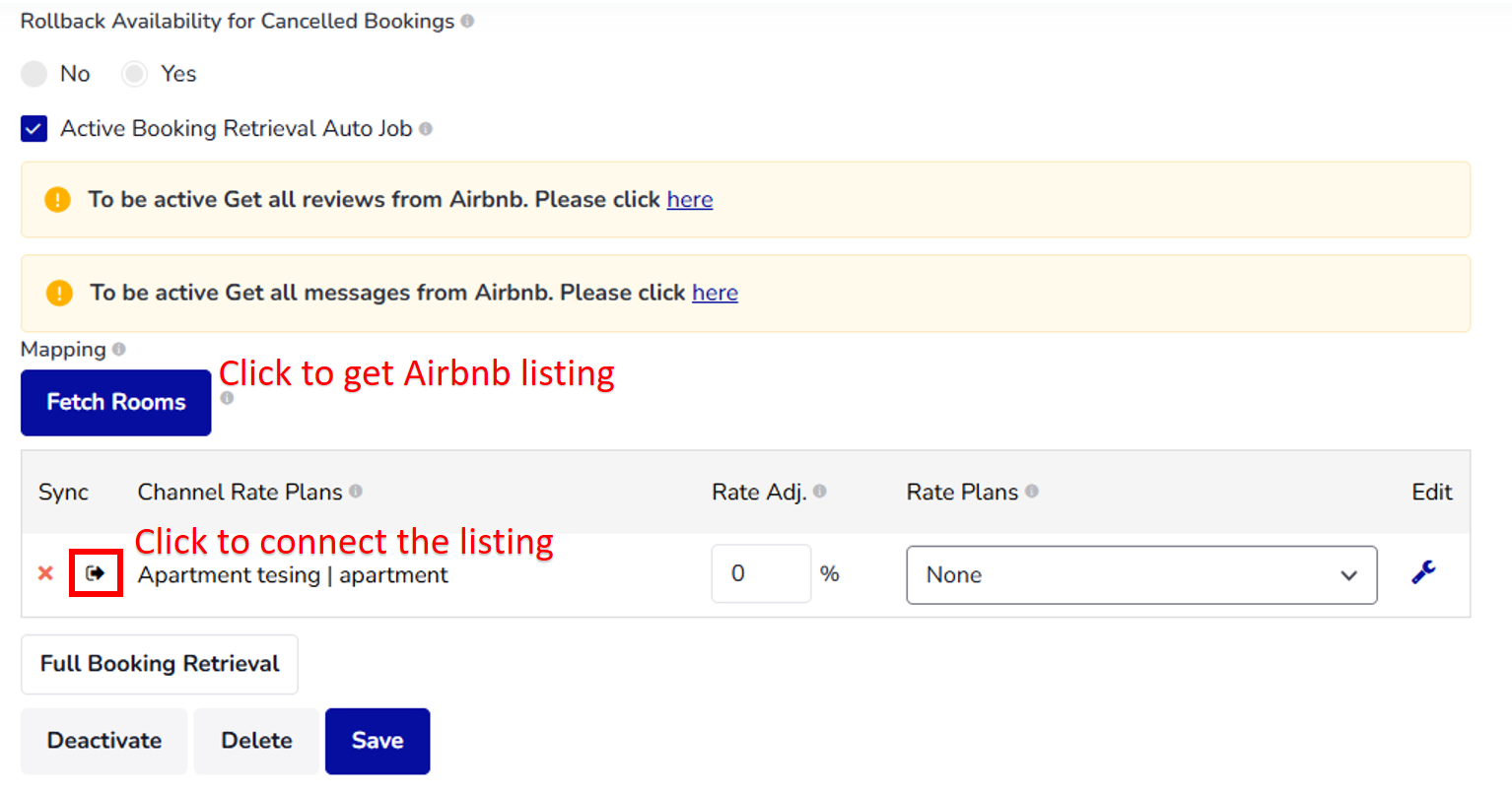Screen dimensions: 1512x795
Task: Click info icon beside Fetch Rooms button
Action: (227, 398)
